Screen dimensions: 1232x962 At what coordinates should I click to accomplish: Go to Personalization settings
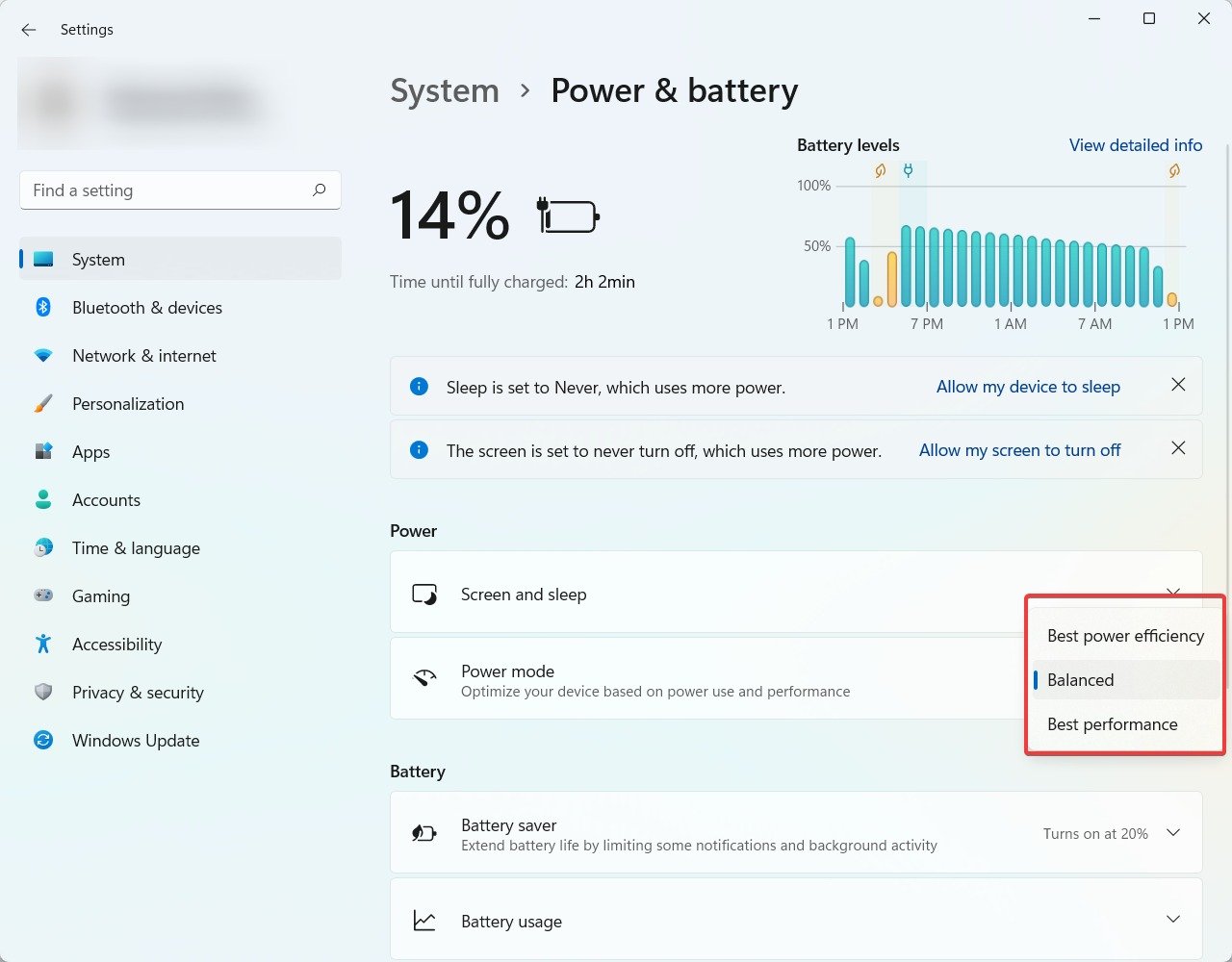(x=180, y=403)
